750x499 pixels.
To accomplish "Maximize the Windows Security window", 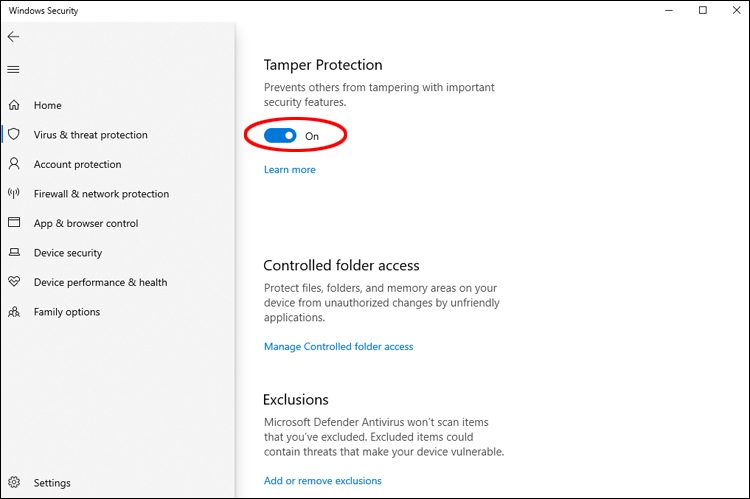I will point(703,10).
